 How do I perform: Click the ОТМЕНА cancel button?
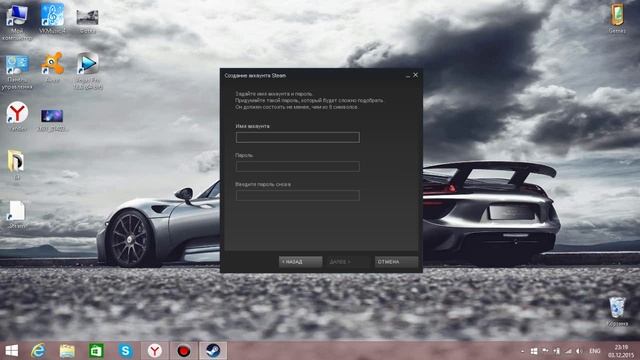(396, 262)
